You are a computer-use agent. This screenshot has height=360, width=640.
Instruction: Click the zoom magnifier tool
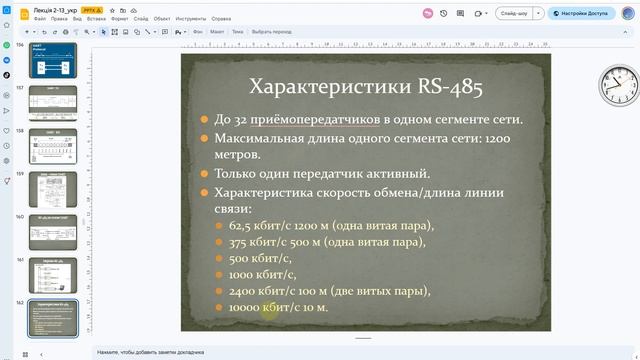87,32
